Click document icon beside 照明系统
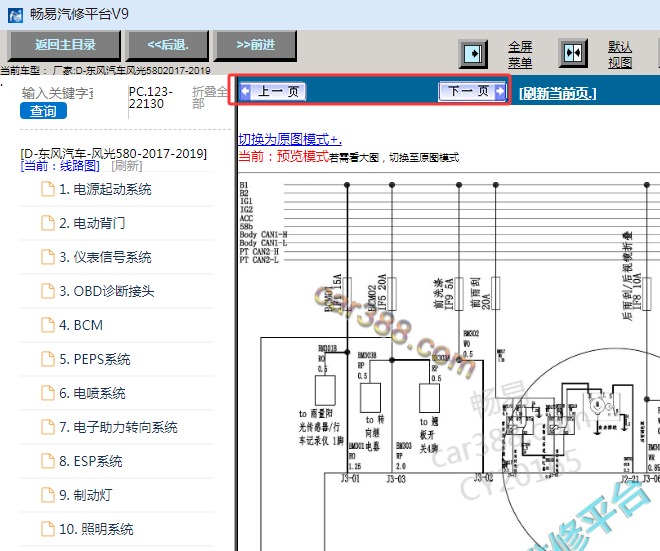 48,529
